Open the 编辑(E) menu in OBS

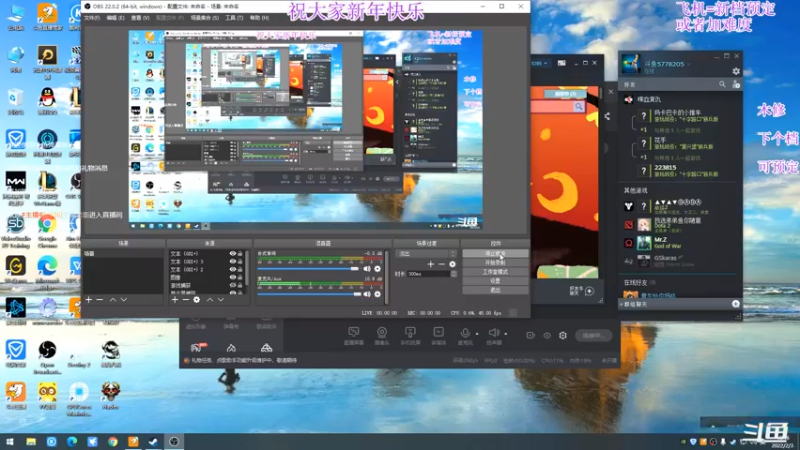click(115, 18)
